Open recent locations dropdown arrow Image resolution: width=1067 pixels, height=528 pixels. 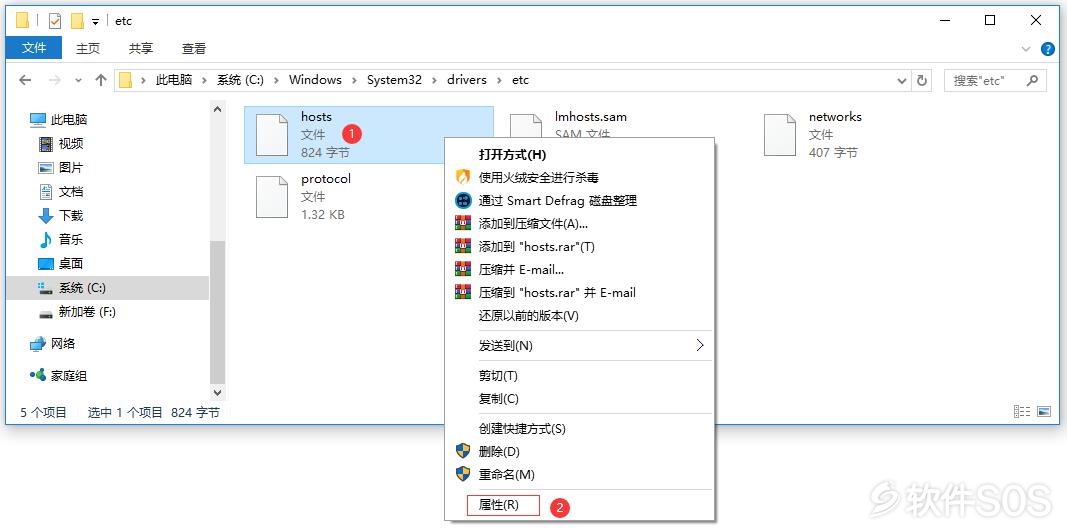[78, 80]
